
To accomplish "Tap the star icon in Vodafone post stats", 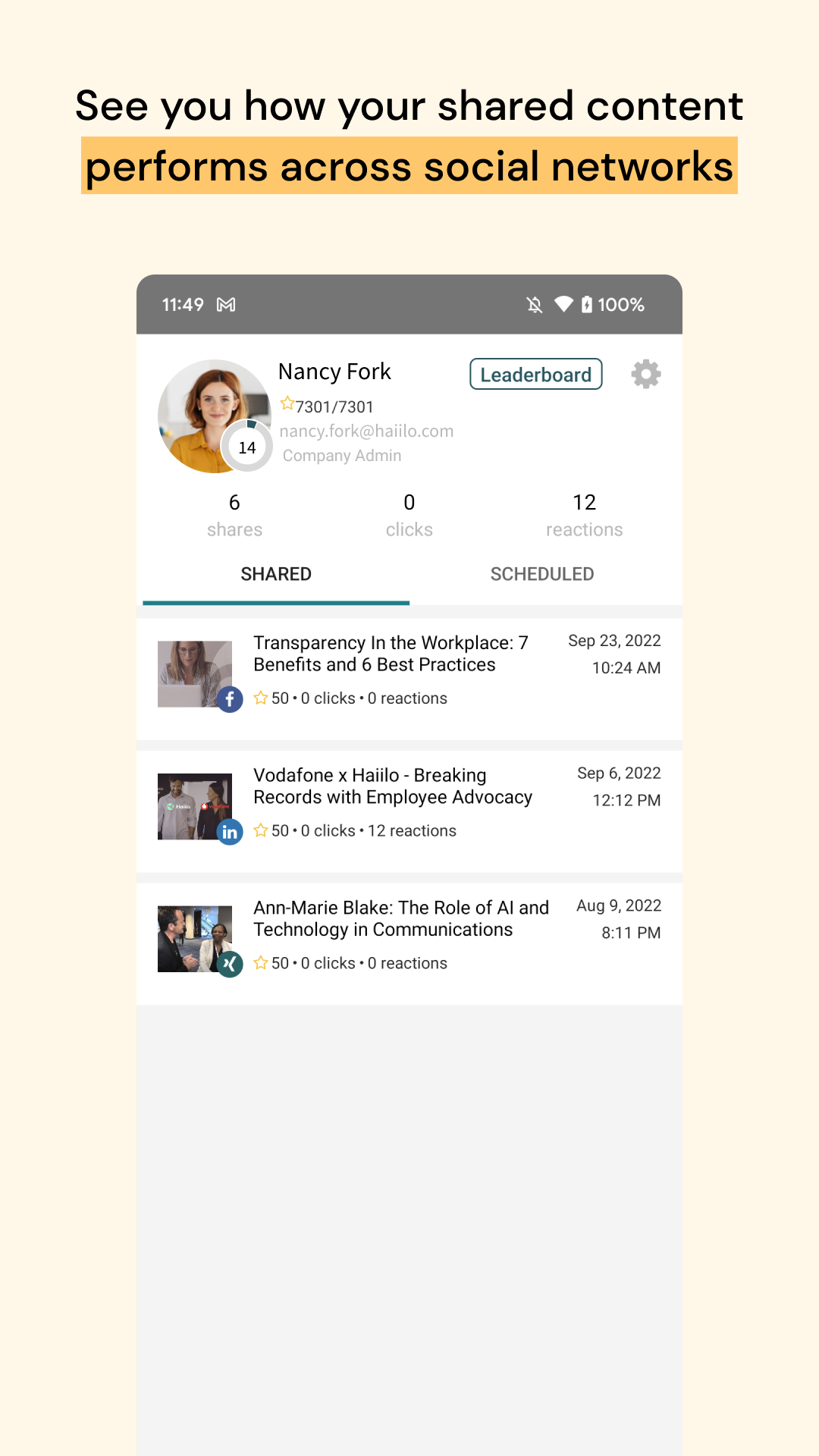I will coord(261,830).
